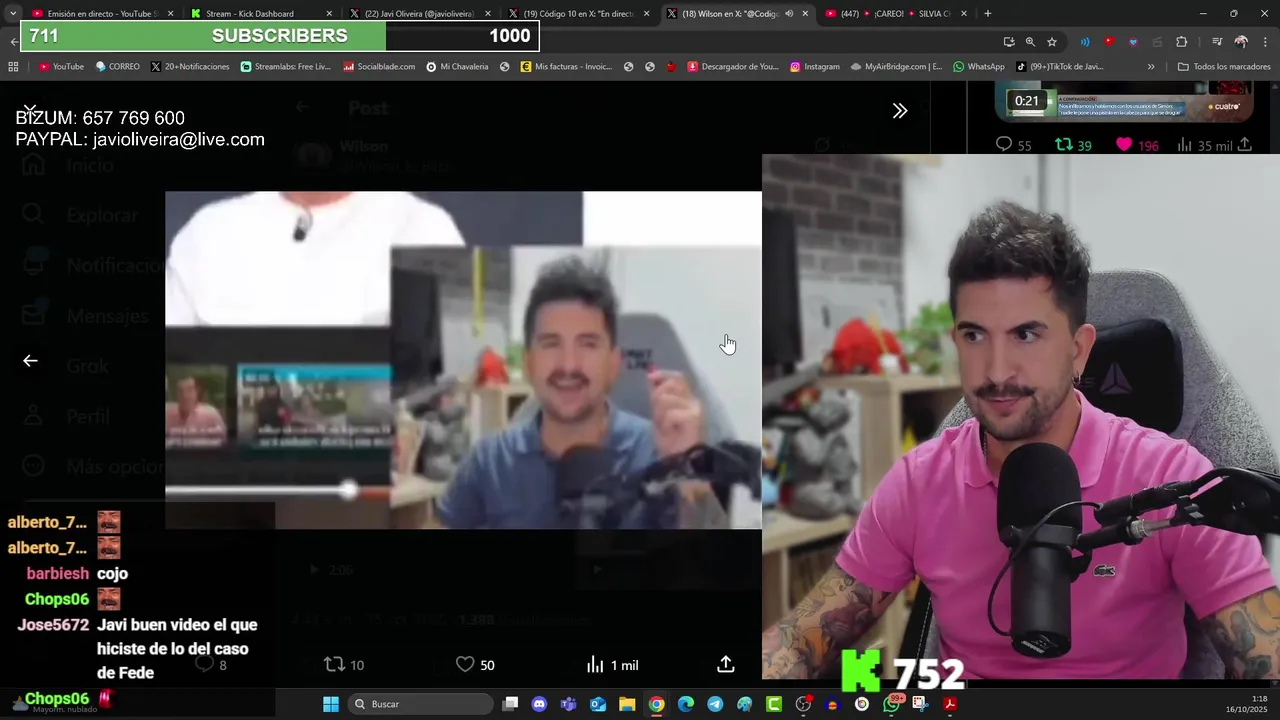
Task: Open the Instagram bookmark
Action: 815,67
